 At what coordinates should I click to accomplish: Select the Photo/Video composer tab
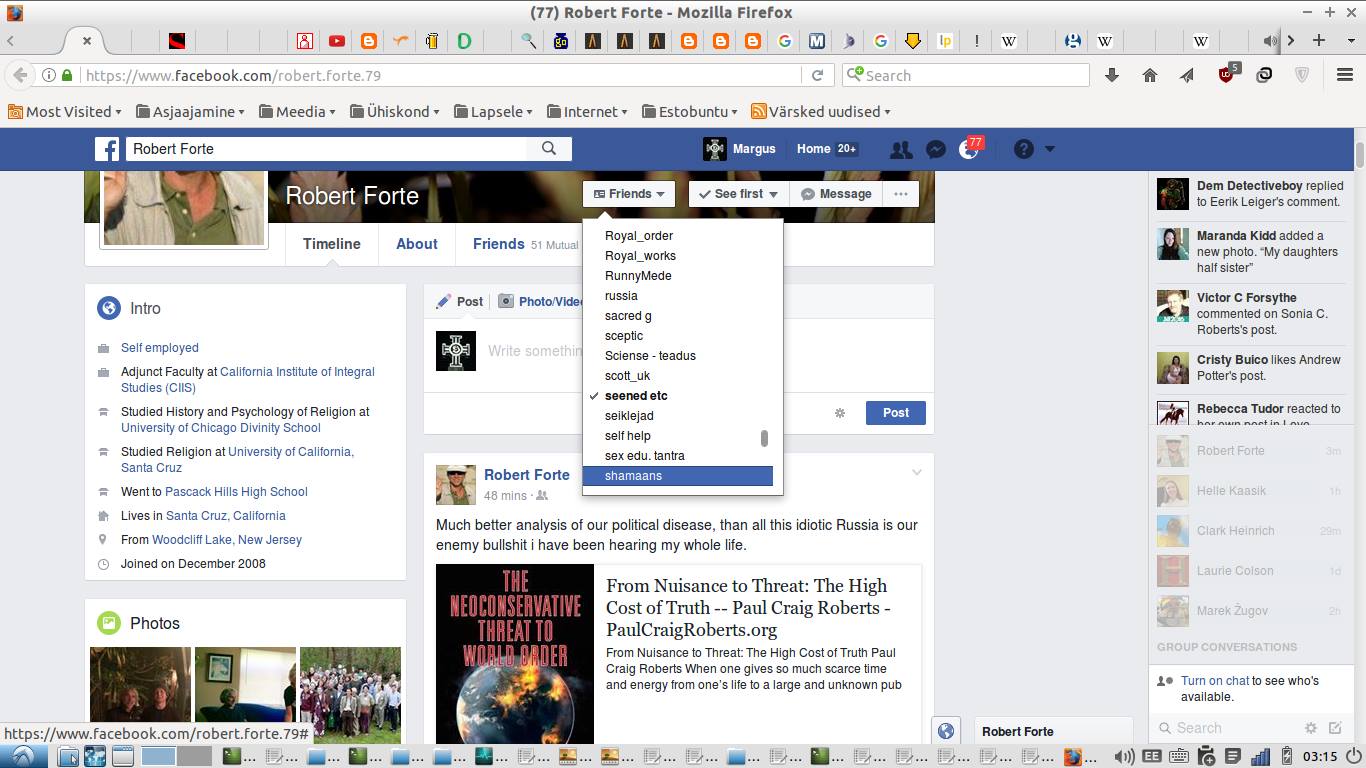[x=541, y=301]
